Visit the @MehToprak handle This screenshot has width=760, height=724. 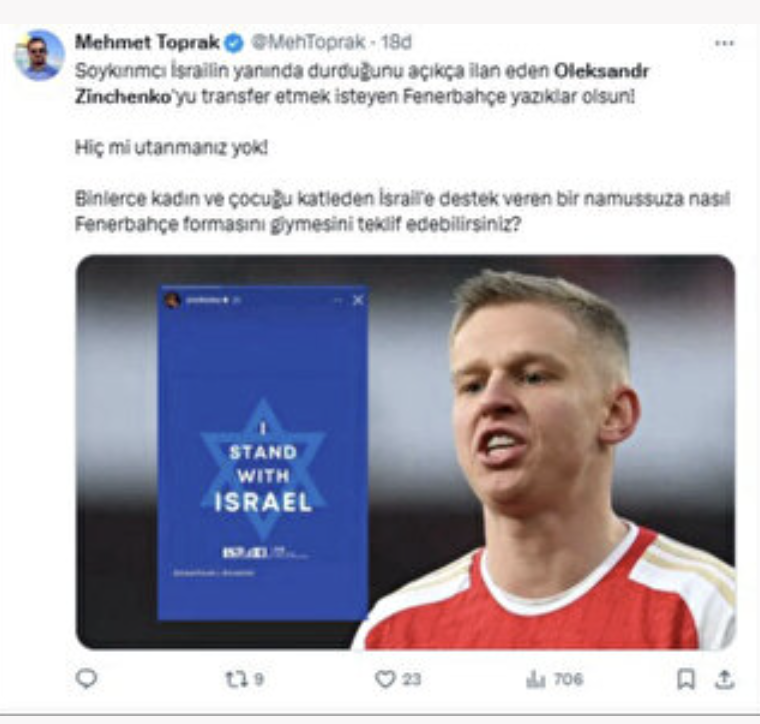pos(308,43)
